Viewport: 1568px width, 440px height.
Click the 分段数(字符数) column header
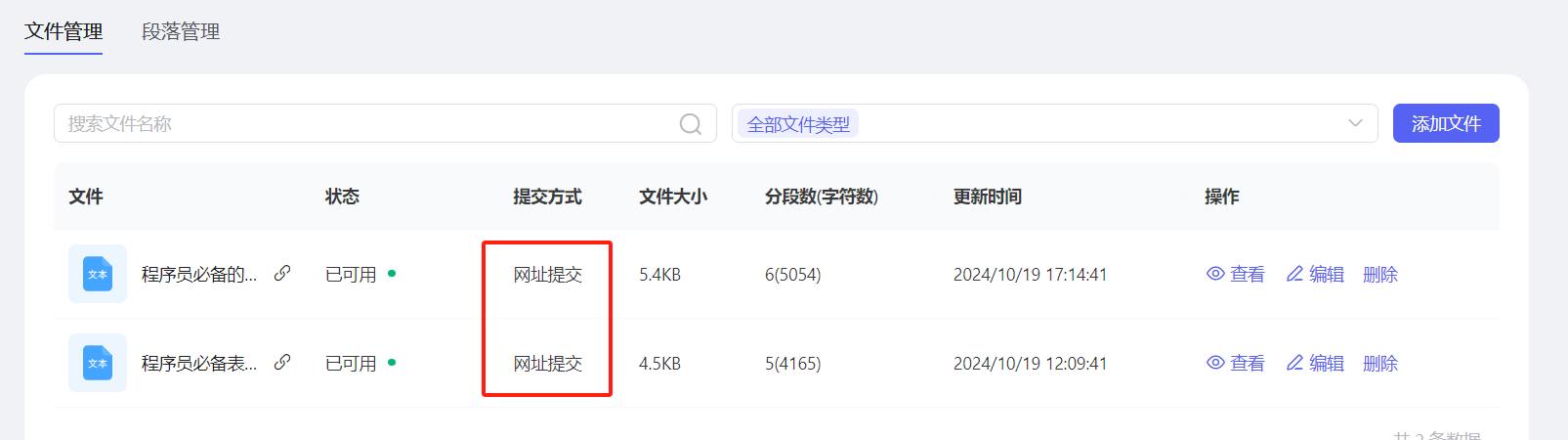pyautogui.click(x=822, y=197)
